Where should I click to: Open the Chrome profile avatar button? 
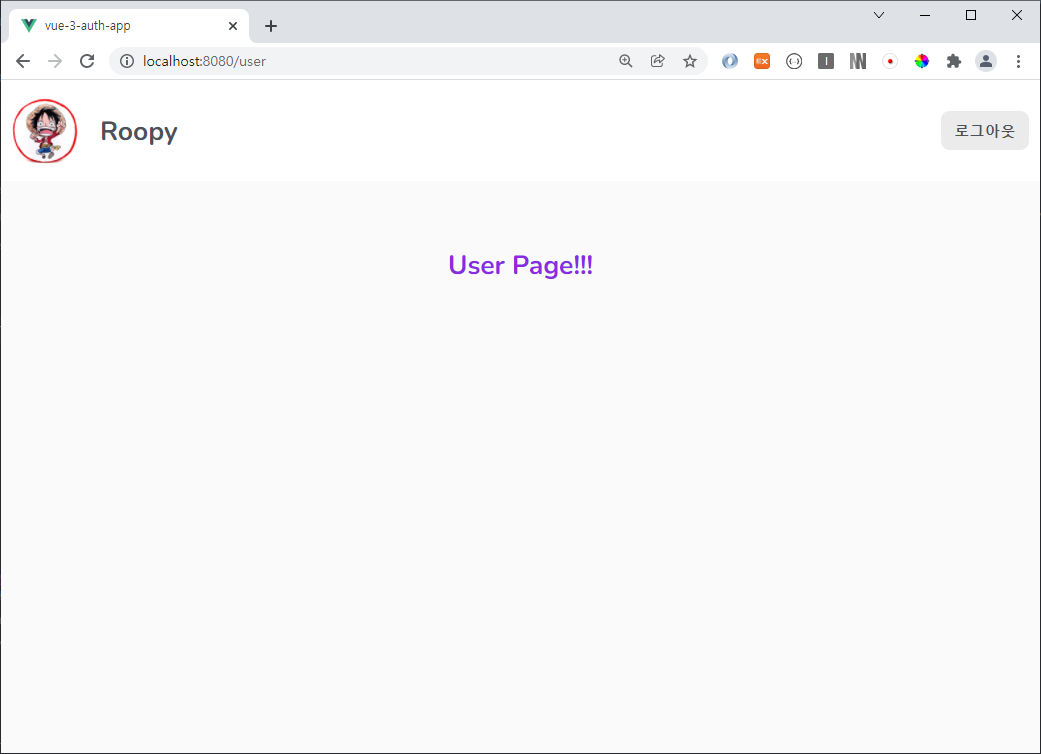[x=986, y=61]
